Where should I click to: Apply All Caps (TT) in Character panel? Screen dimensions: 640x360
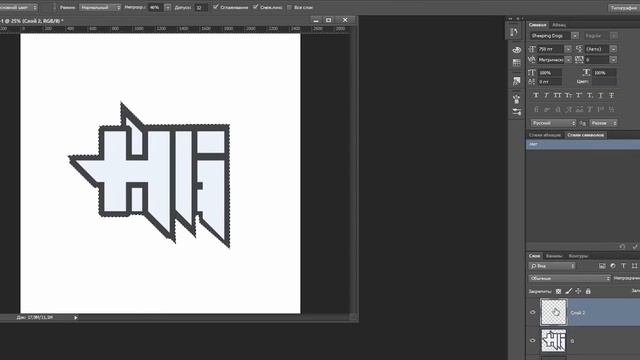click(x=558, y=95)
